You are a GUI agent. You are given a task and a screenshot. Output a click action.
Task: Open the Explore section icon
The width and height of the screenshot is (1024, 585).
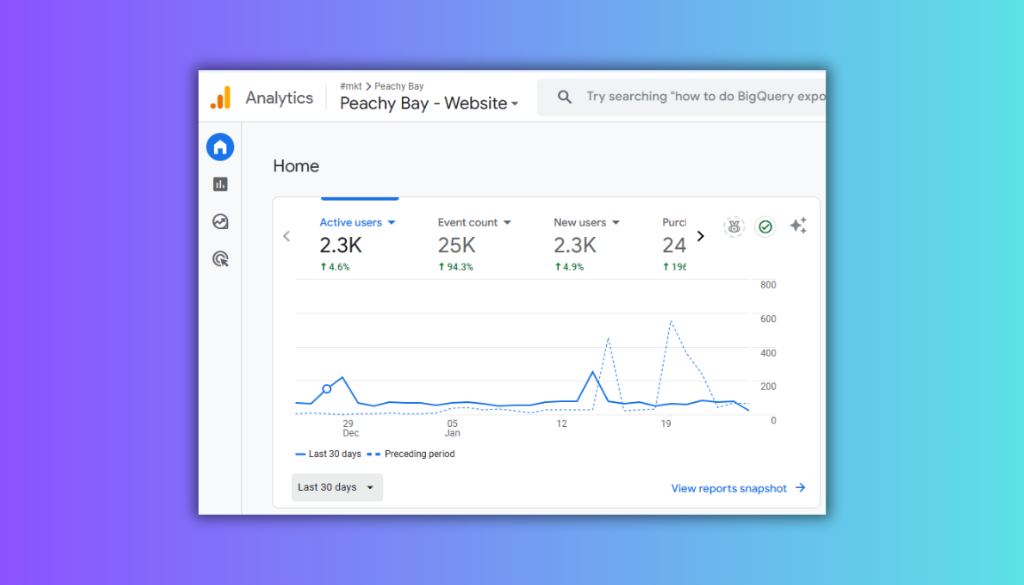tap(220, 222)
